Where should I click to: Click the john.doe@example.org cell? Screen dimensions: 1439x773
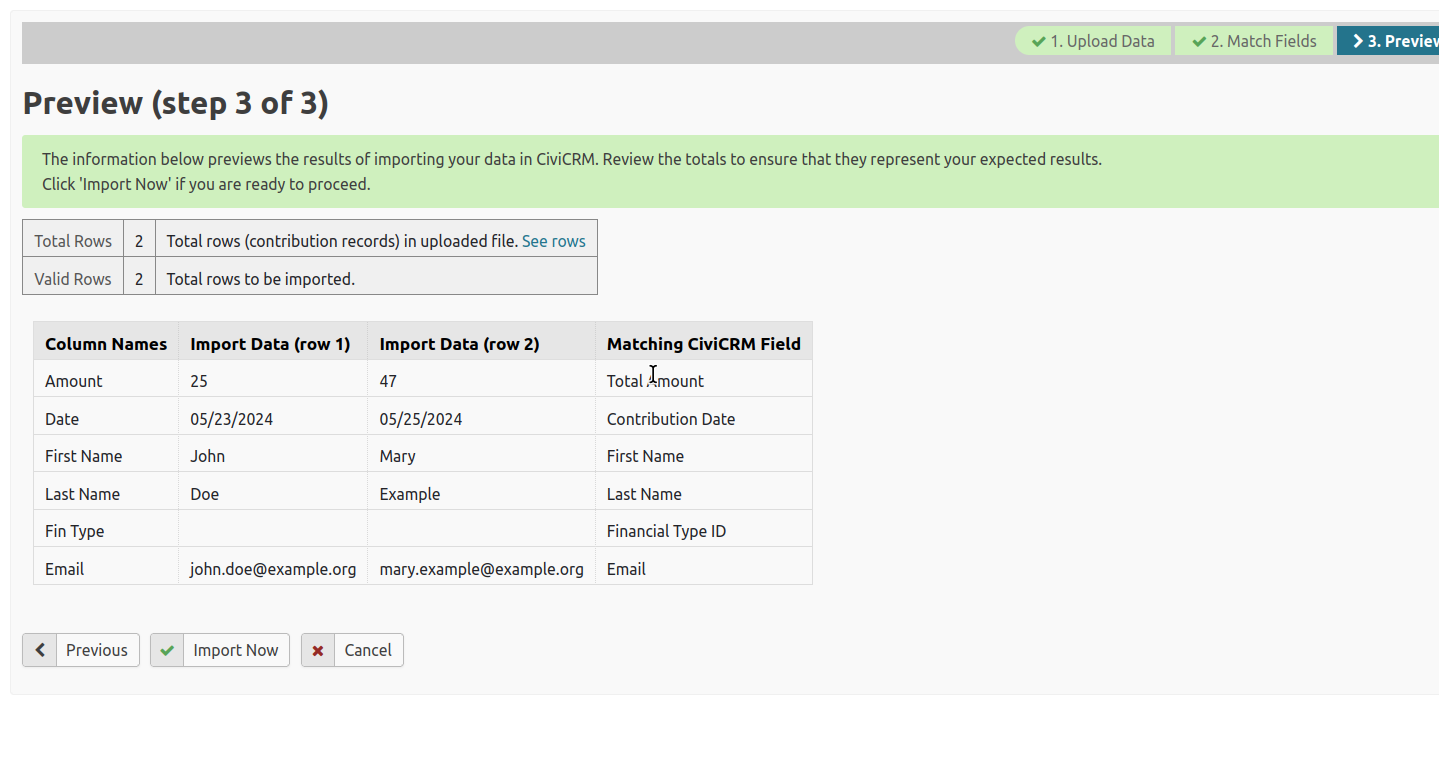coord(273,569)
